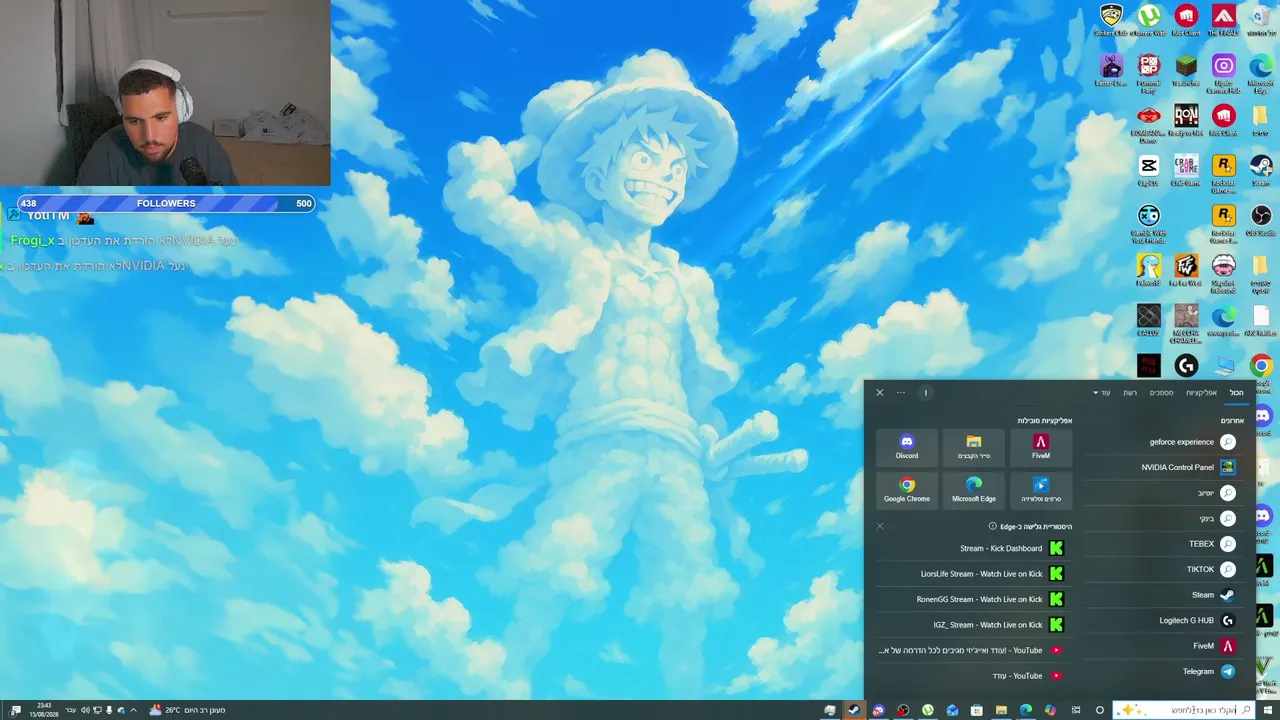Expand the 'עוד' (More) search filter dropdown

pos(1102,393)
